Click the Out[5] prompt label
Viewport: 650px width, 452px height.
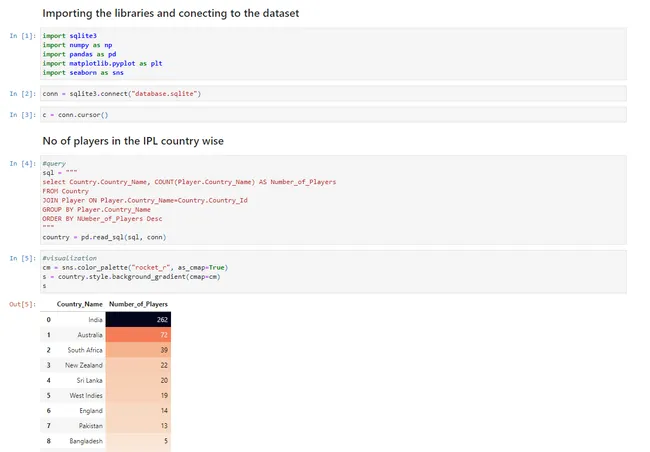coord(23,304)
